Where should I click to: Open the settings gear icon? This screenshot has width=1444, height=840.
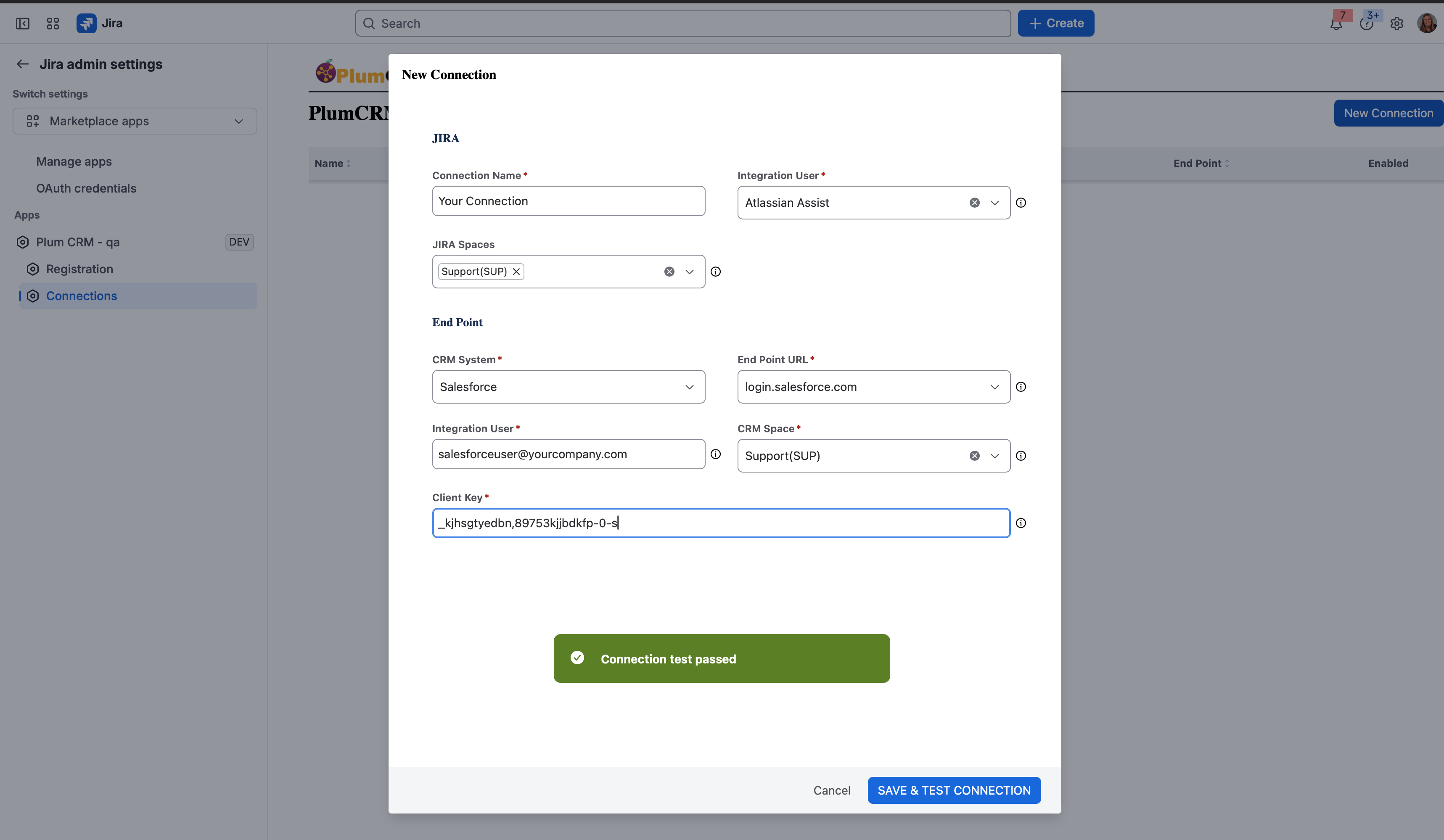1397,24
